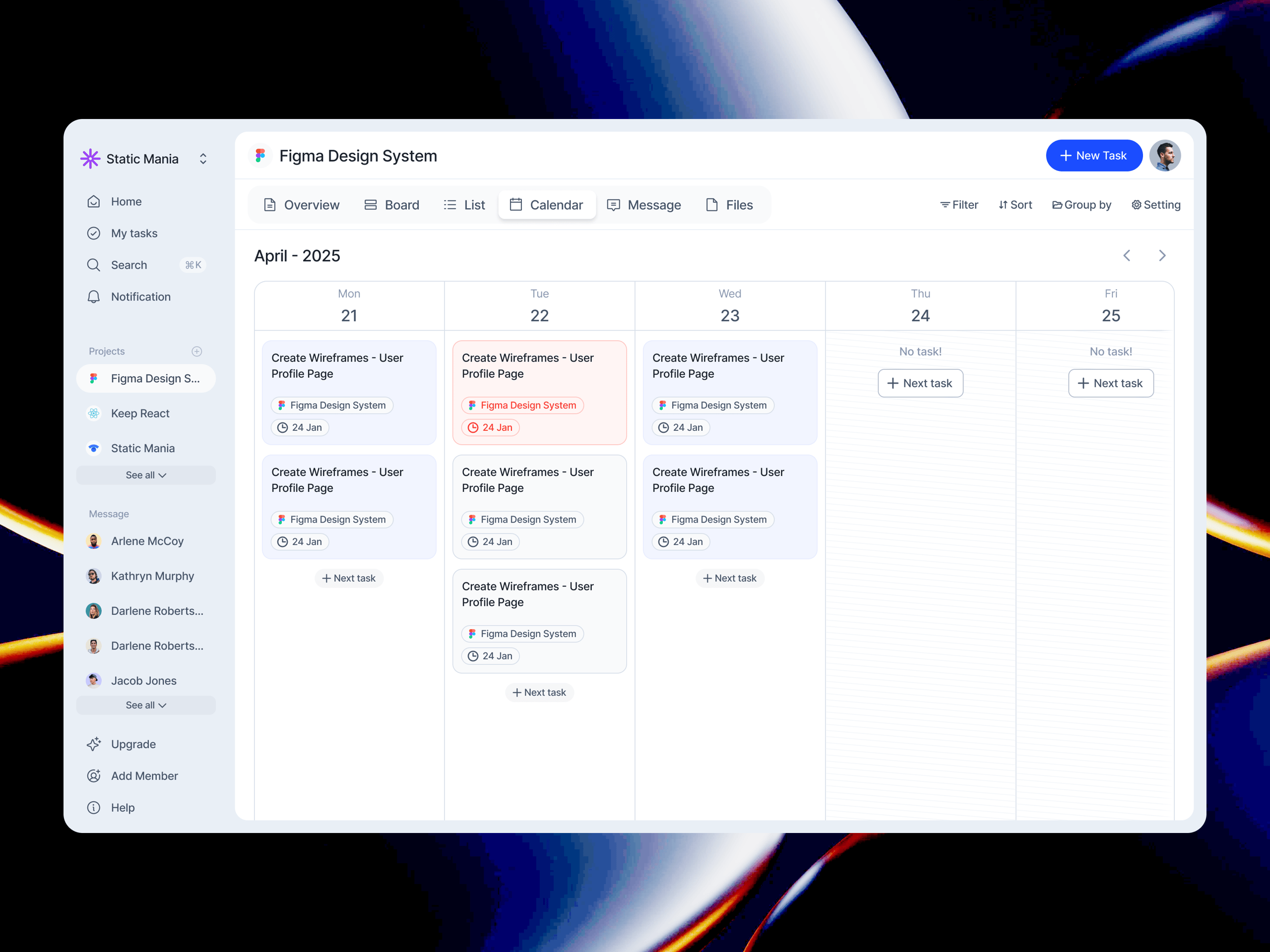Screen dimensions: 1270x952
Task: Click red Figma Design System tag
Action: 522,405
